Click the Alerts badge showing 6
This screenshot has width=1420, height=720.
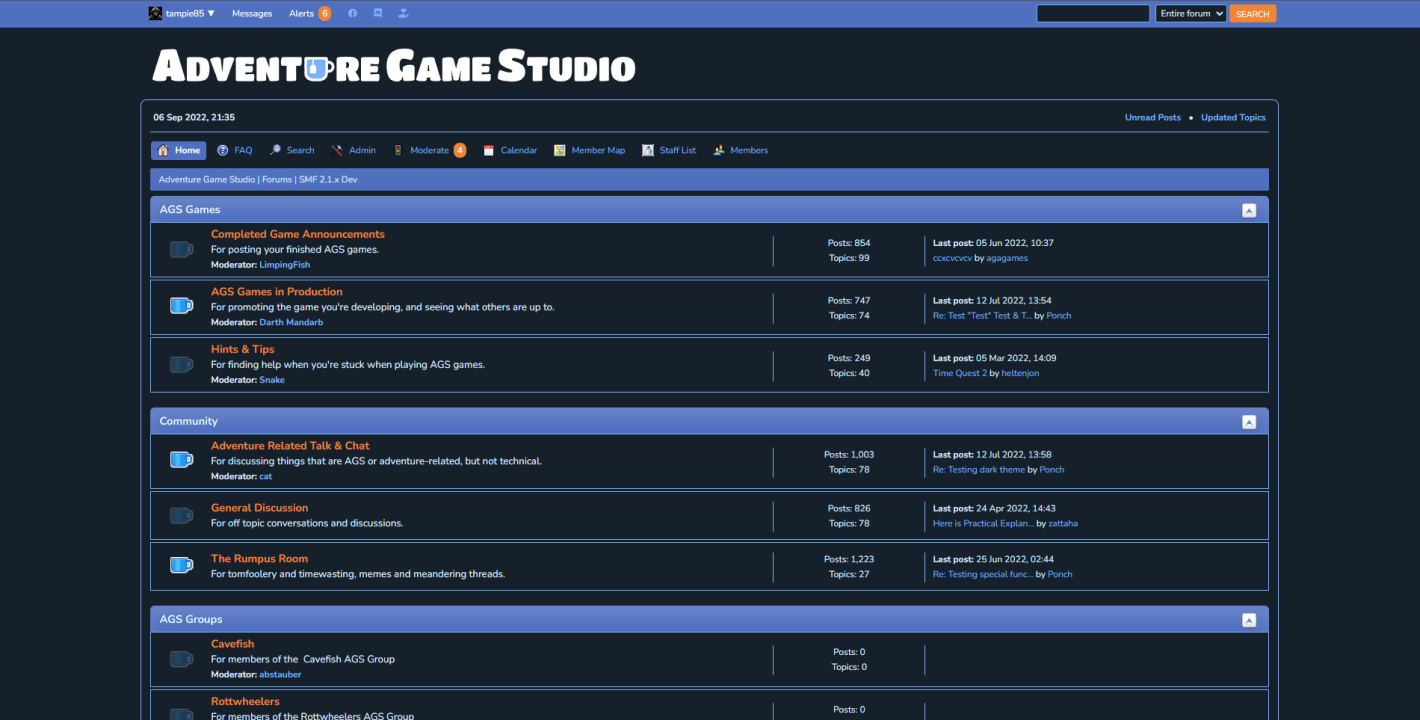coord(324,13)
